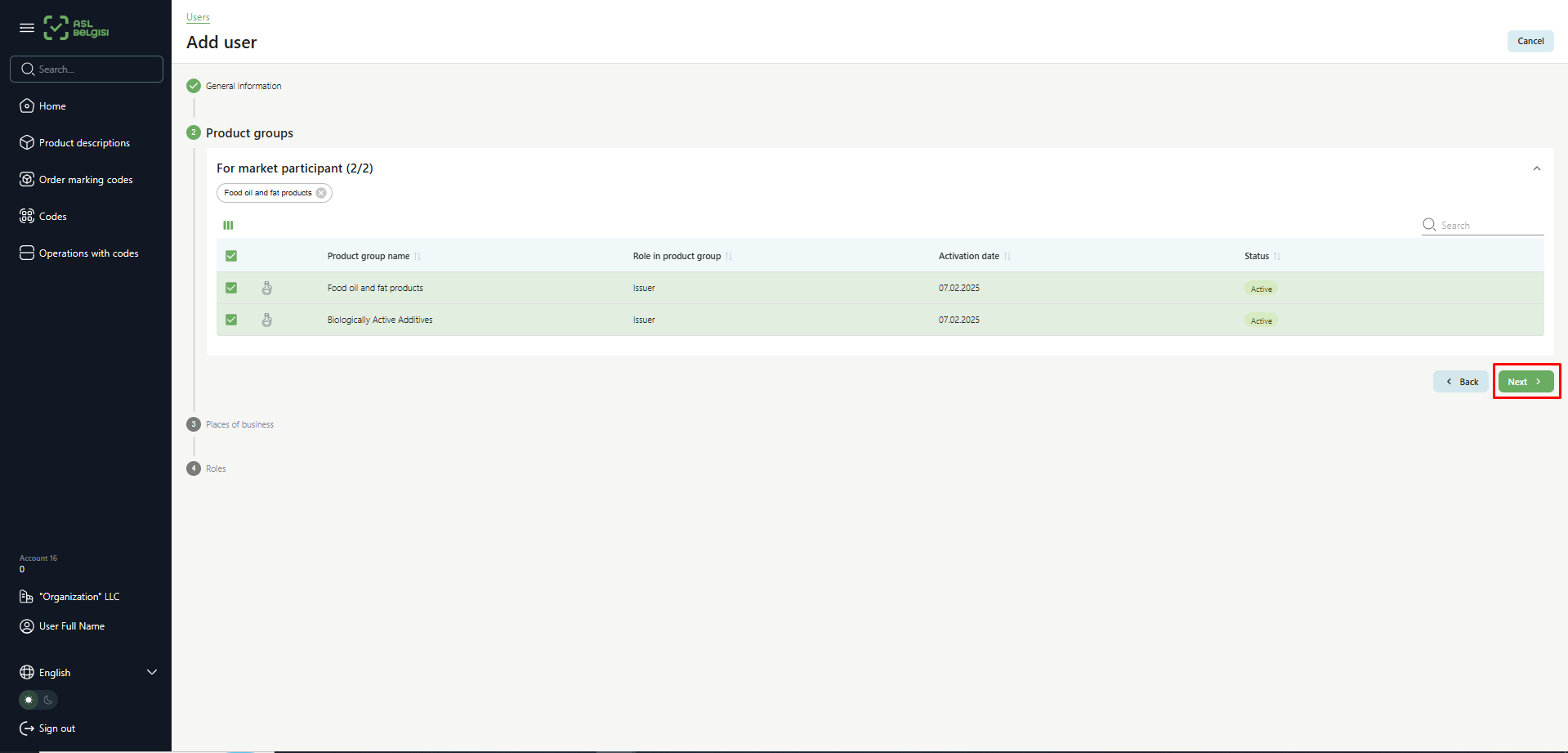1568x753 pixels.
Task: Collapse the For market participant section
Action: pos(1536,168)
